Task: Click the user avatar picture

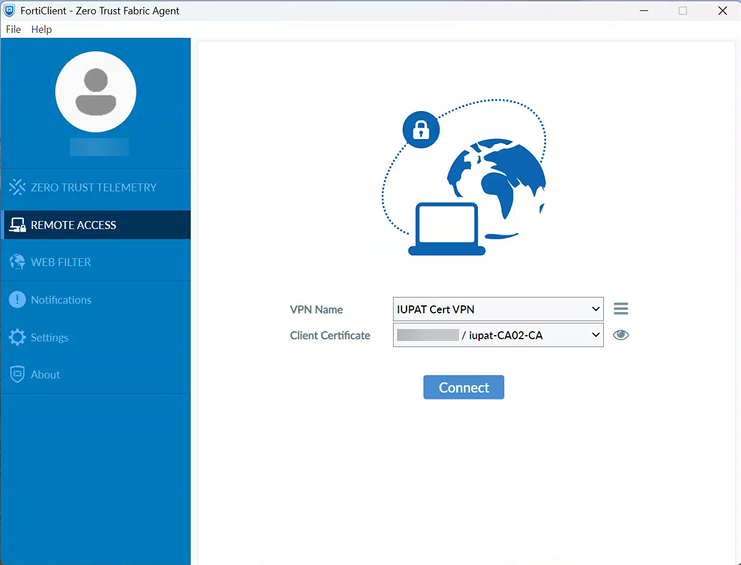Action: coord(96,92)
